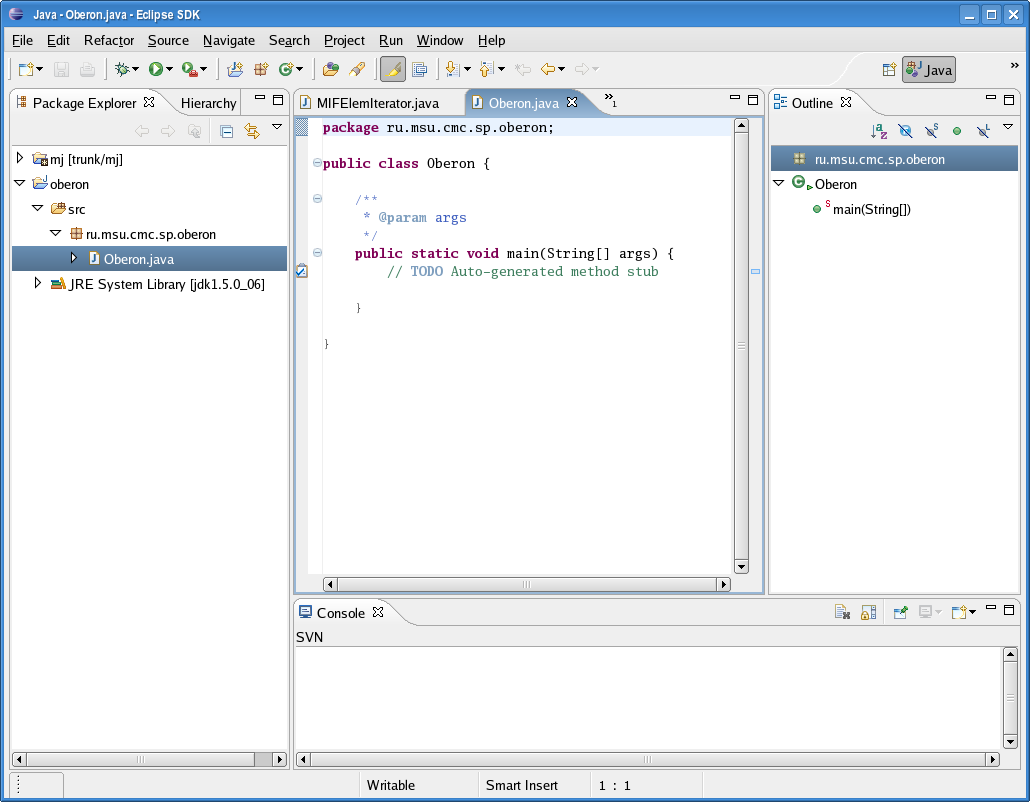The width and height of the screenshot is (1030, 802).
Task: Collapse the Oberon class in Outline
Action: [779, 184]
